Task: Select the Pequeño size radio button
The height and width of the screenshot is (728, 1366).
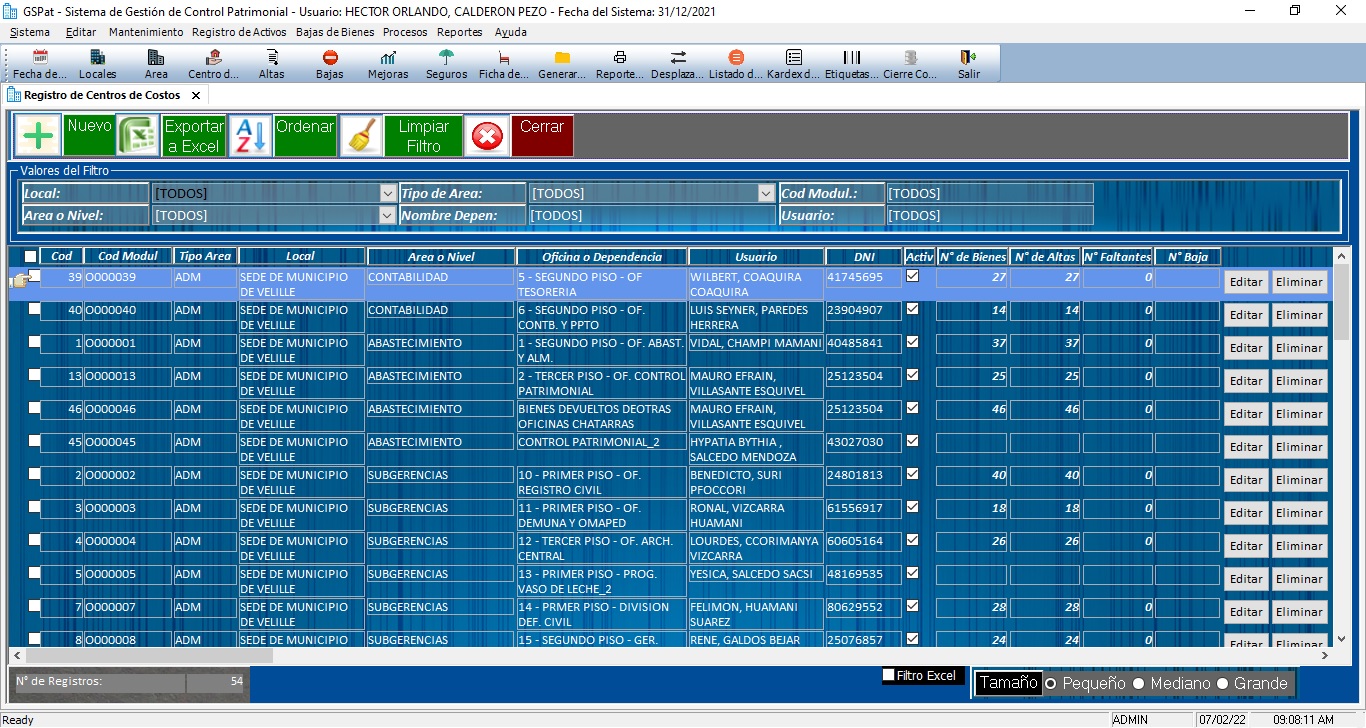Action: tap(1050, 683)
